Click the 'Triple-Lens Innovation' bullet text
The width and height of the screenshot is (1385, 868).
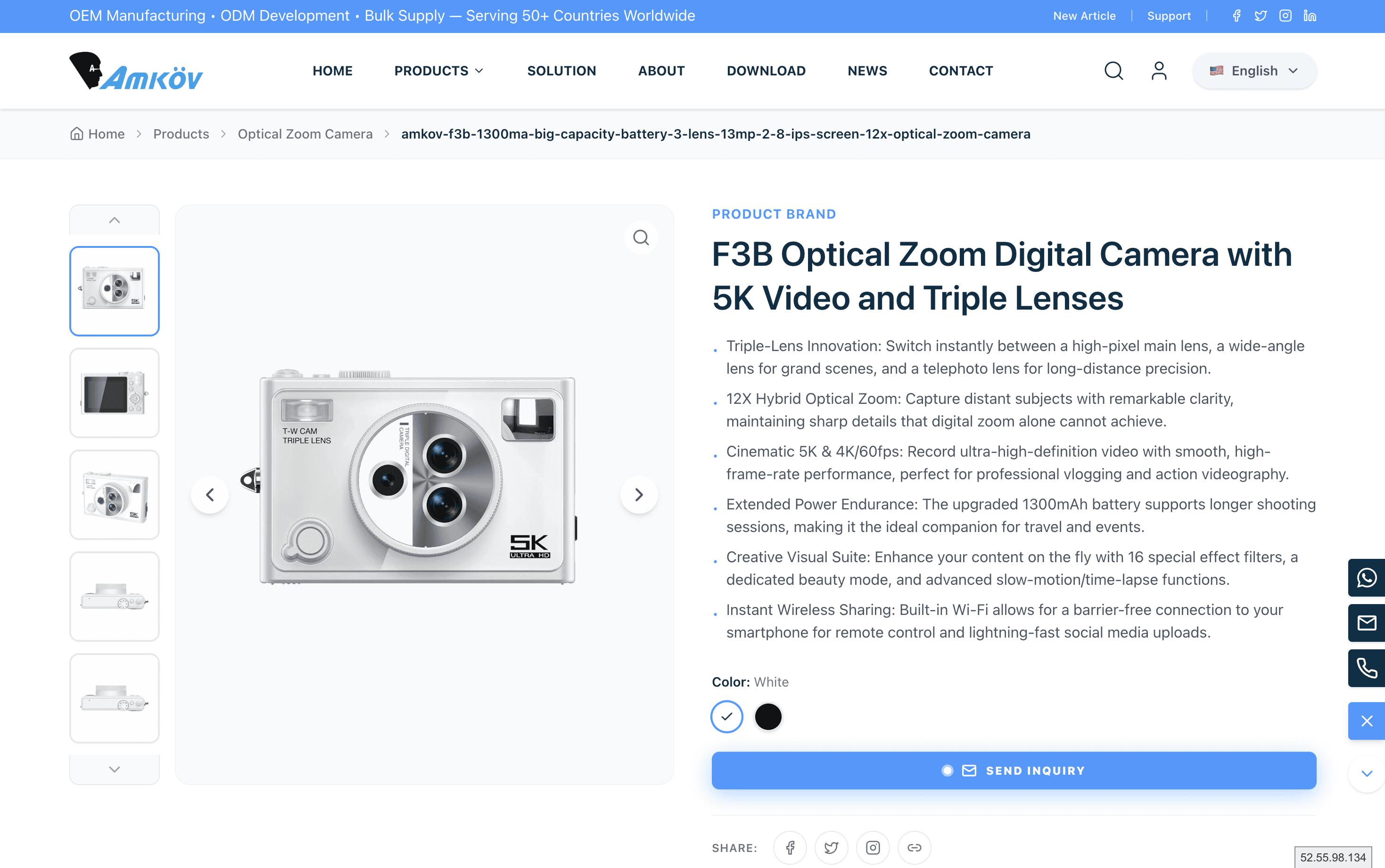coord(1014,357)
